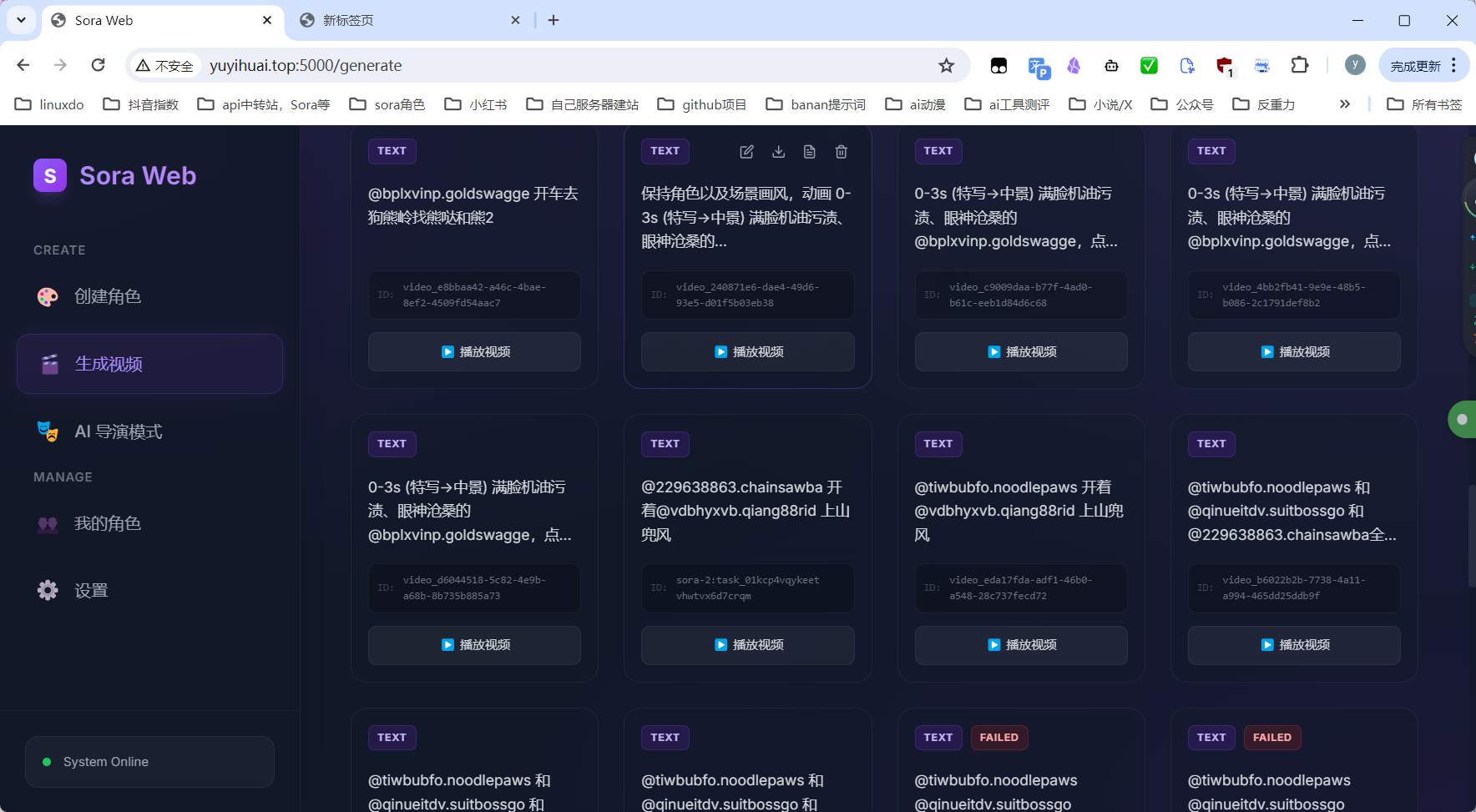Click the green checkmark extension icon
The image size is (1476, 812).
click(1149, 65)
